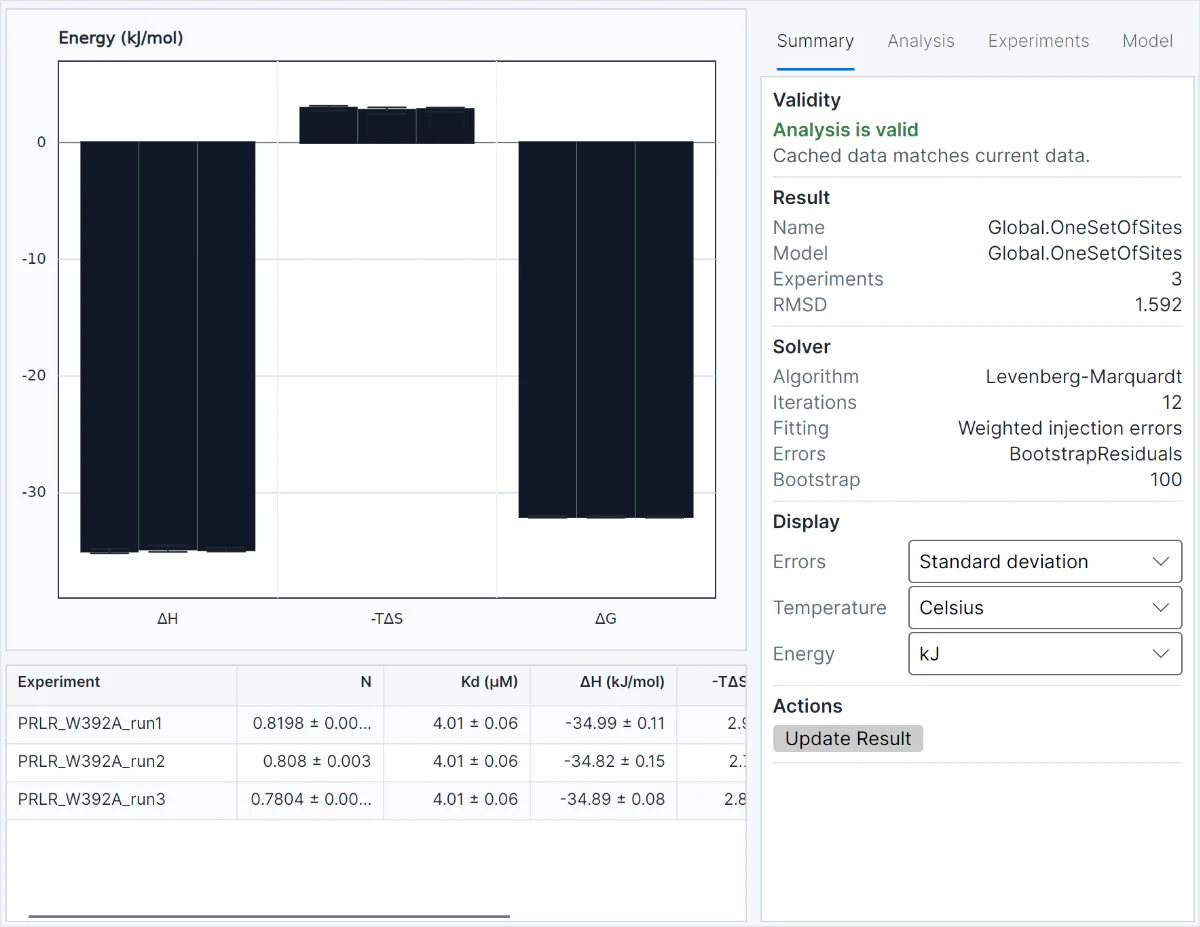The height and width of the screenshot is (927, 1200).
Task: Click the N value 0.808 ± 0.003
Action: click(x=317, y=761)
